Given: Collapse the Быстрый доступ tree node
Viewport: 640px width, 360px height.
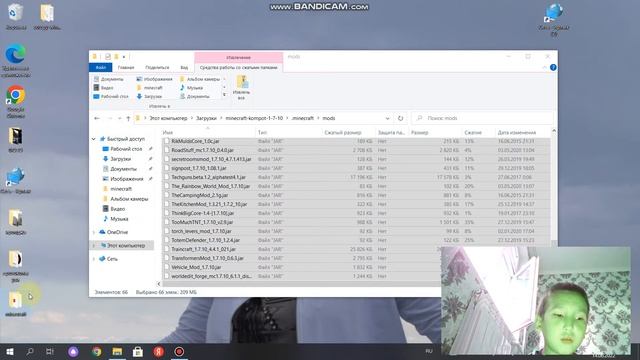Looking at the screenshot, I should [93, 139].
